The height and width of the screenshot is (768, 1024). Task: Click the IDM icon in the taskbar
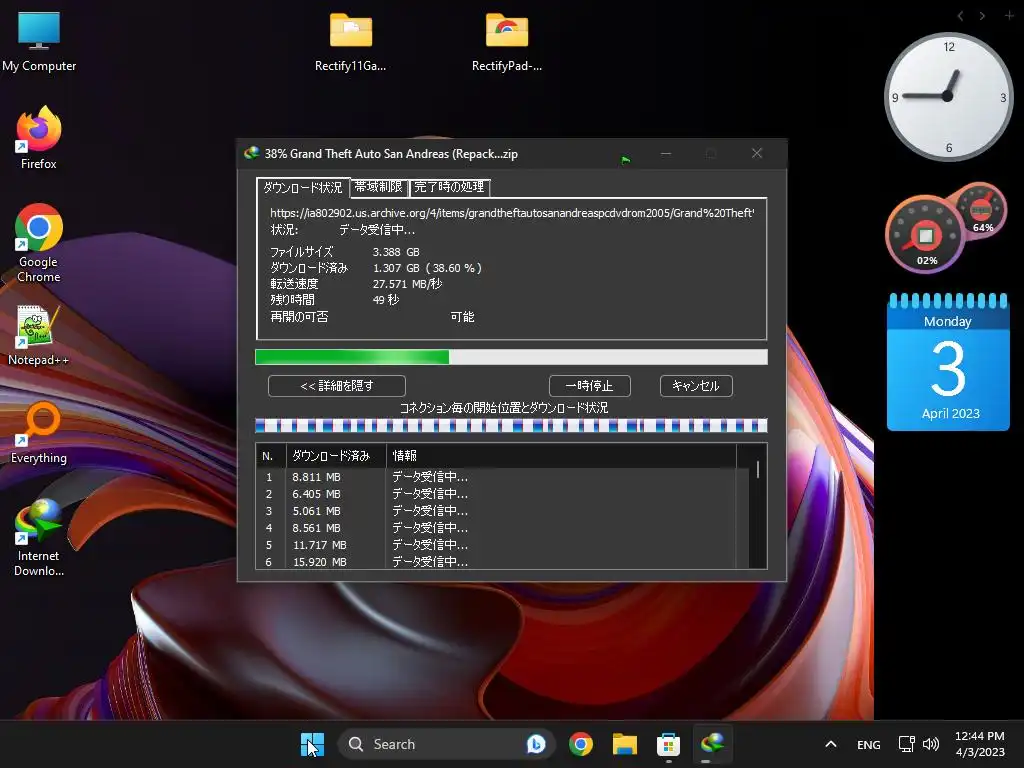(x=712, y=744)
